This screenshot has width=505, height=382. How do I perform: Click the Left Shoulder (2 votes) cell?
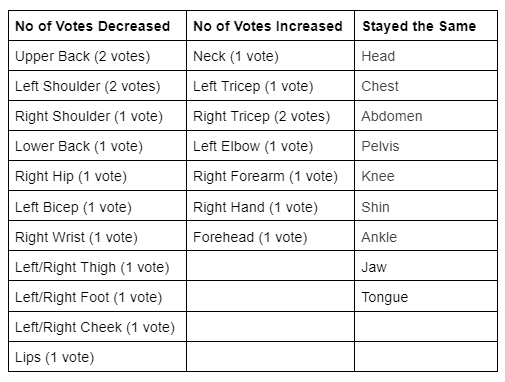point(97,86)
